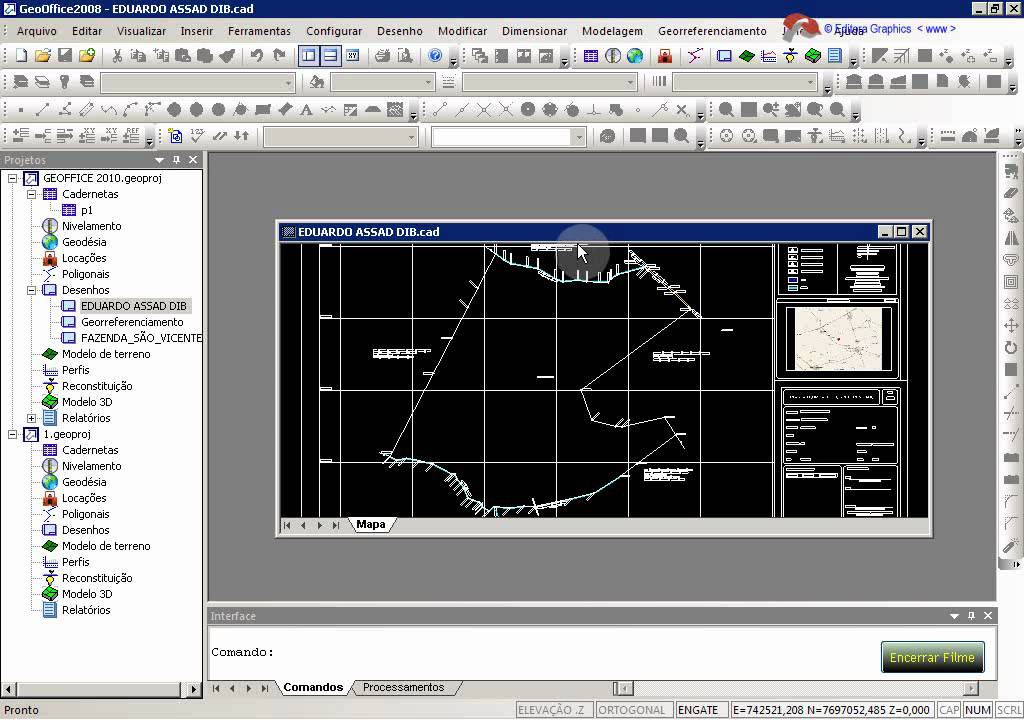Toggle the Interface bottom panel button
This screenshot has width=1024, height=720.
click(x=331, y=56)
